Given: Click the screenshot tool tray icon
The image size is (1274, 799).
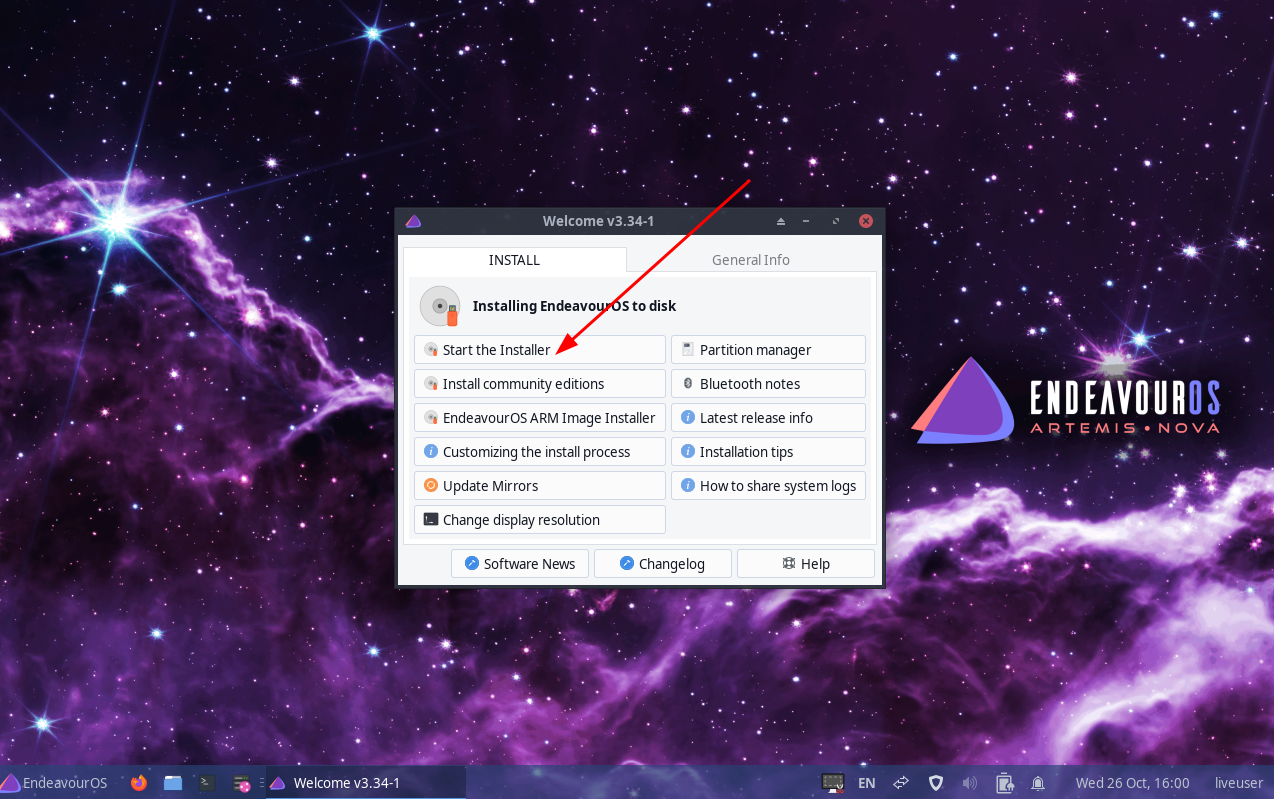Looking at the screenshot, I should [x=832, y=783].
